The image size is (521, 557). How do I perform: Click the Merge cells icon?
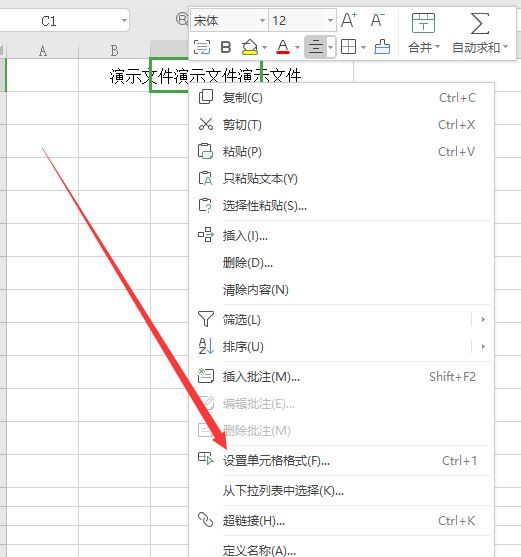click(423, 23)
